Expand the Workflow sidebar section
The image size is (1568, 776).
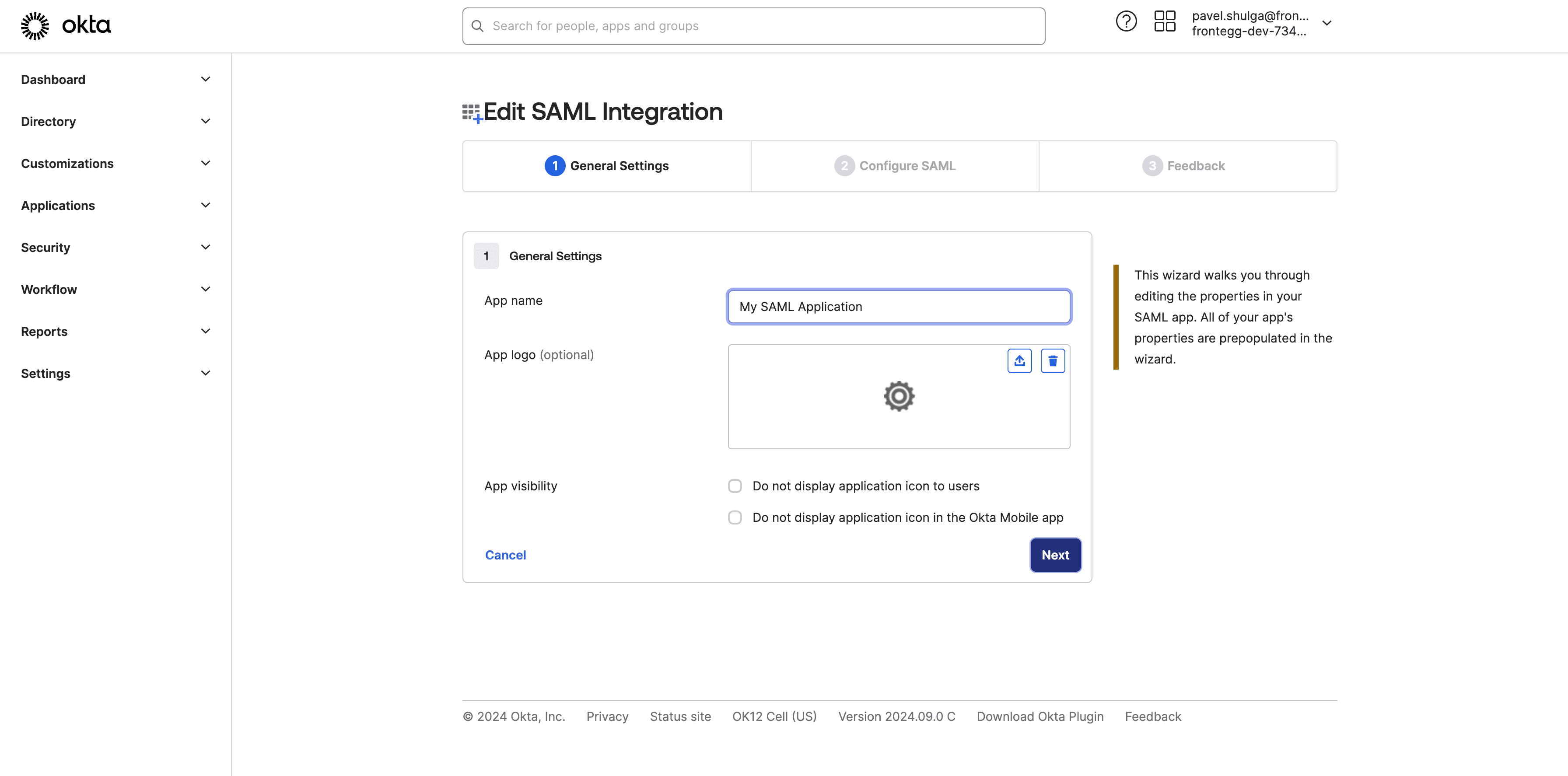115,289
